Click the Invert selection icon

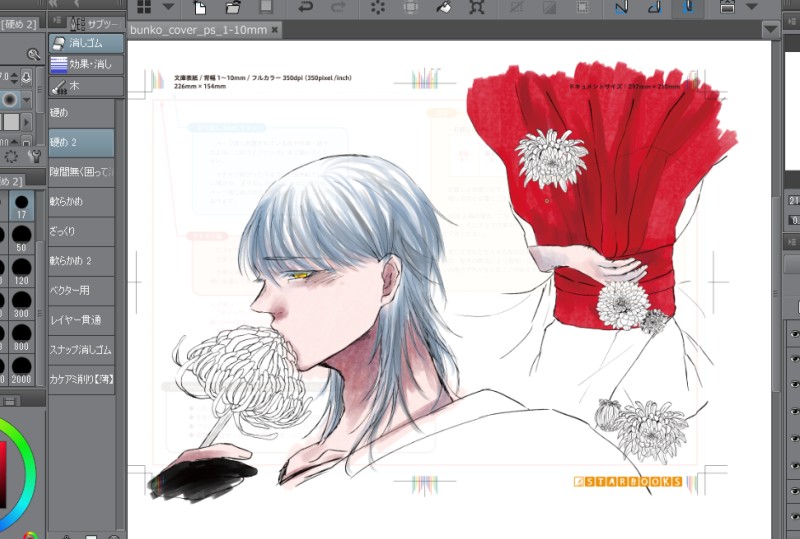pyautogui.click(x=549, y=7)
